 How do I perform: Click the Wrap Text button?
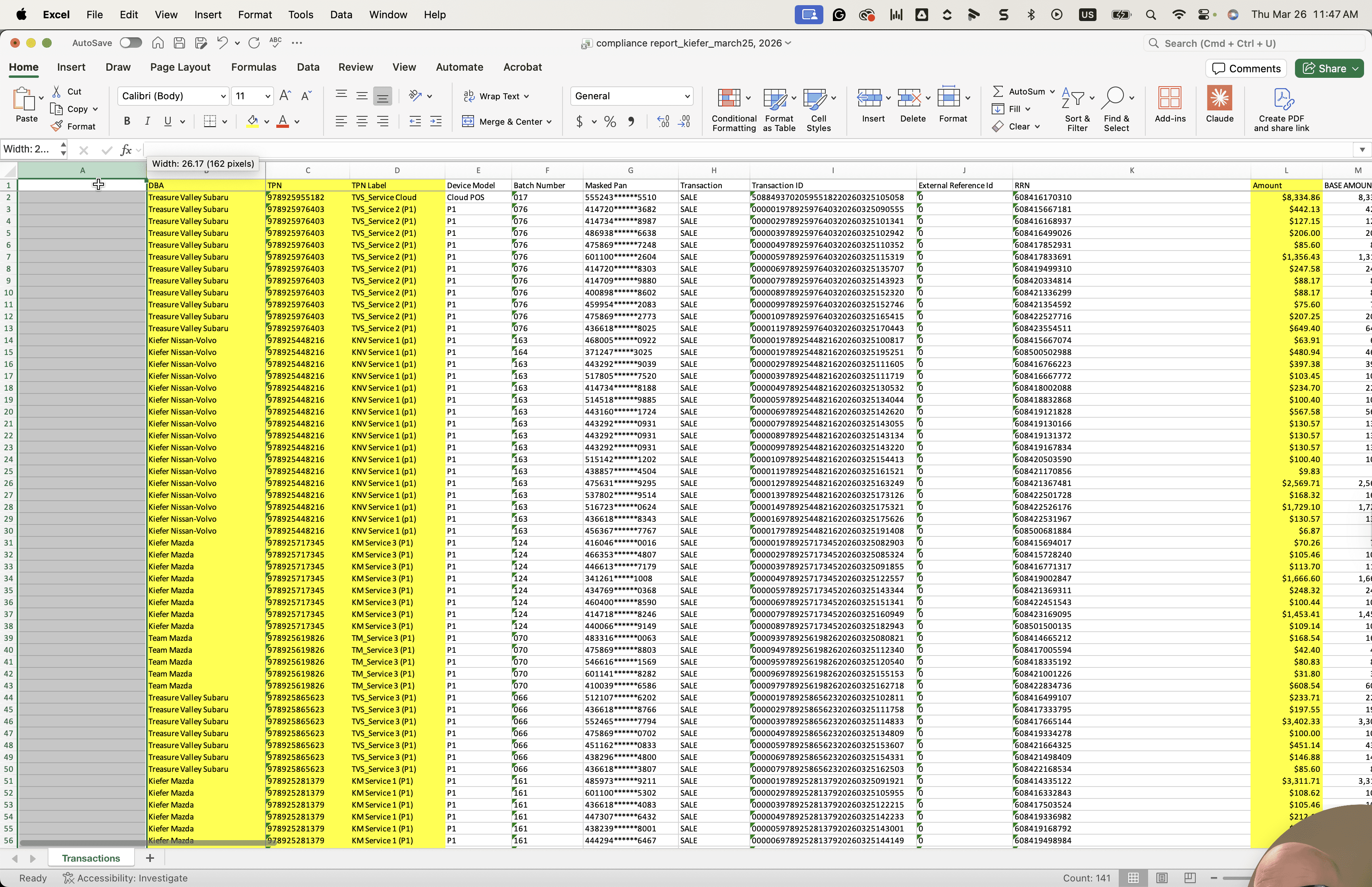click(496, 96)
